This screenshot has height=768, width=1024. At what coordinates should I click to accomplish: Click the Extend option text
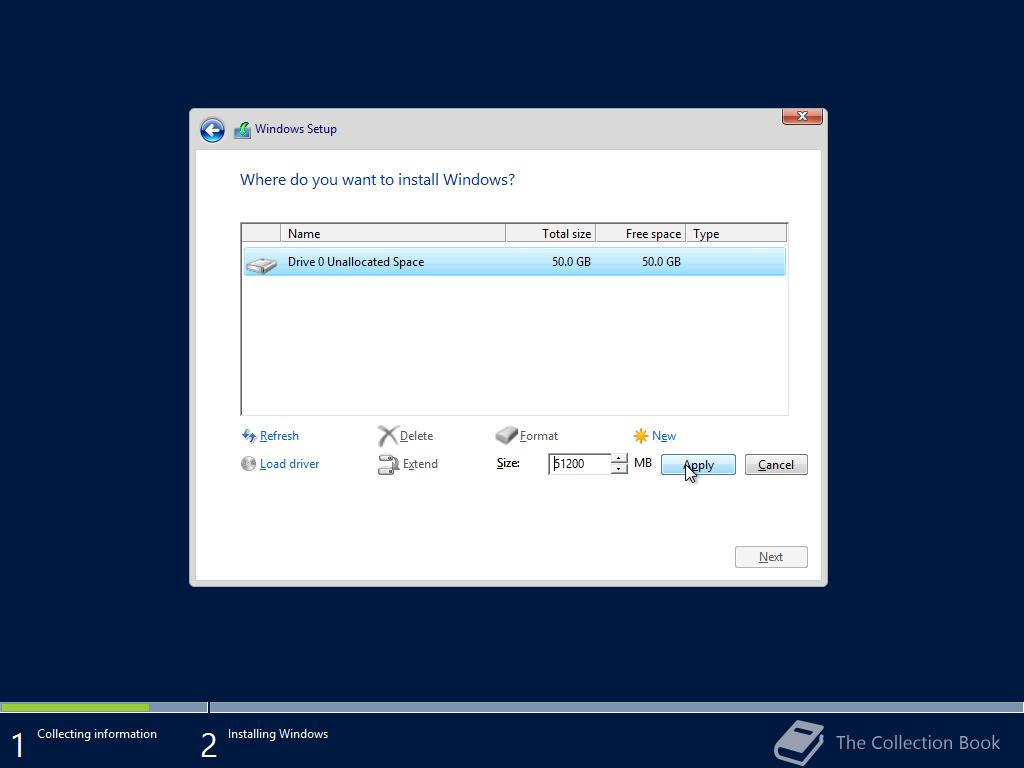click(x=420, y=464)
